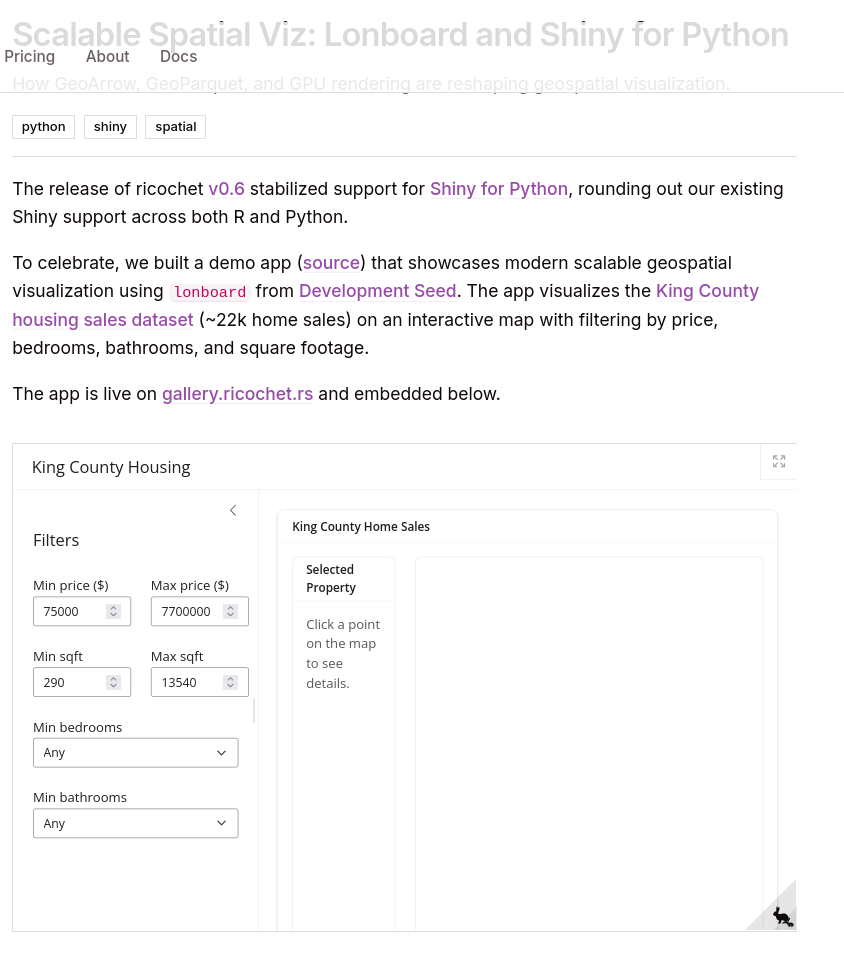Click the lonboard code text
The height and width of the screenshot is (955, 844).
pos(210,292)
